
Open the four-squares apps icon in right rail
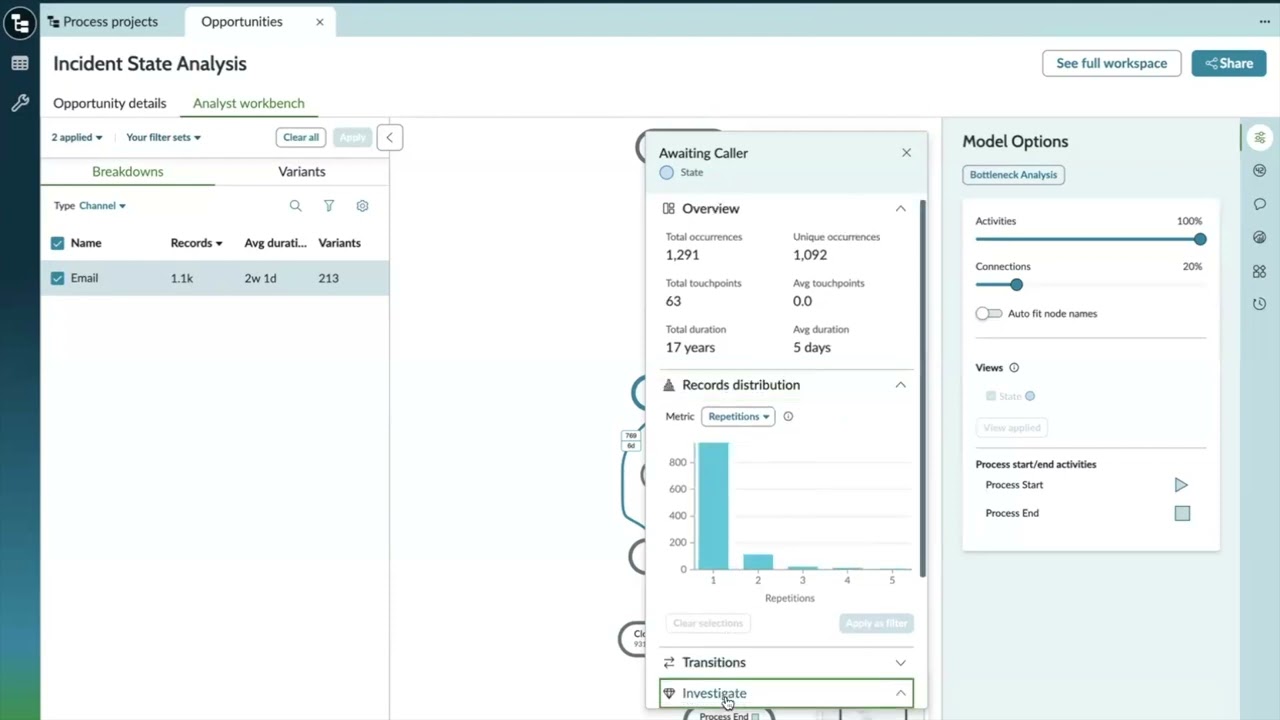[1260, 271]
